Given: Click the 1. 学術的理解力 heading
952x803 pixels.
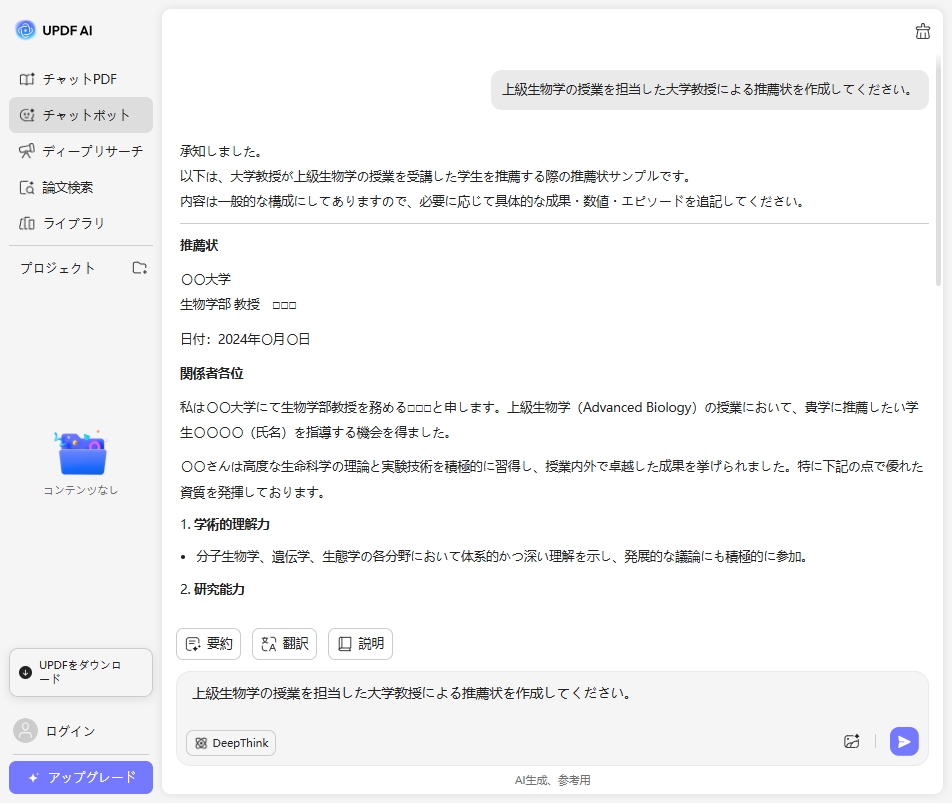Looking at the screenshot, I should tap(225, 524).
